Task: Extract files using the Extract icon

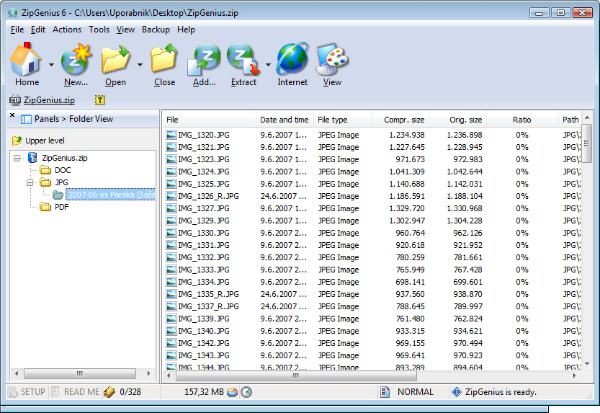Action: [243, 62]
